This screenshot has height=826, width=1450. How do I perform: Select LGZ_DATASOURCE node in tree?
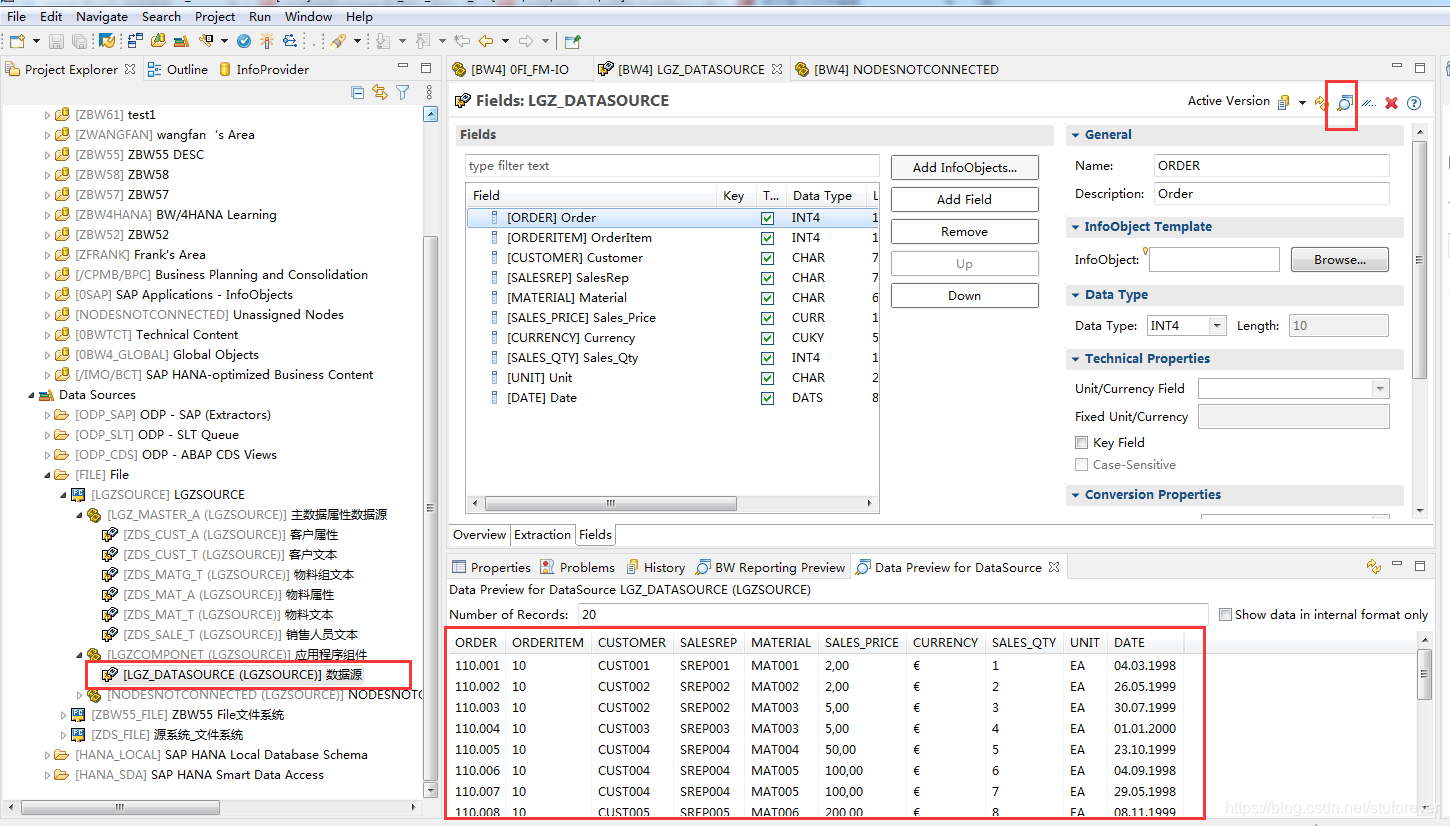tap(242, 675)
